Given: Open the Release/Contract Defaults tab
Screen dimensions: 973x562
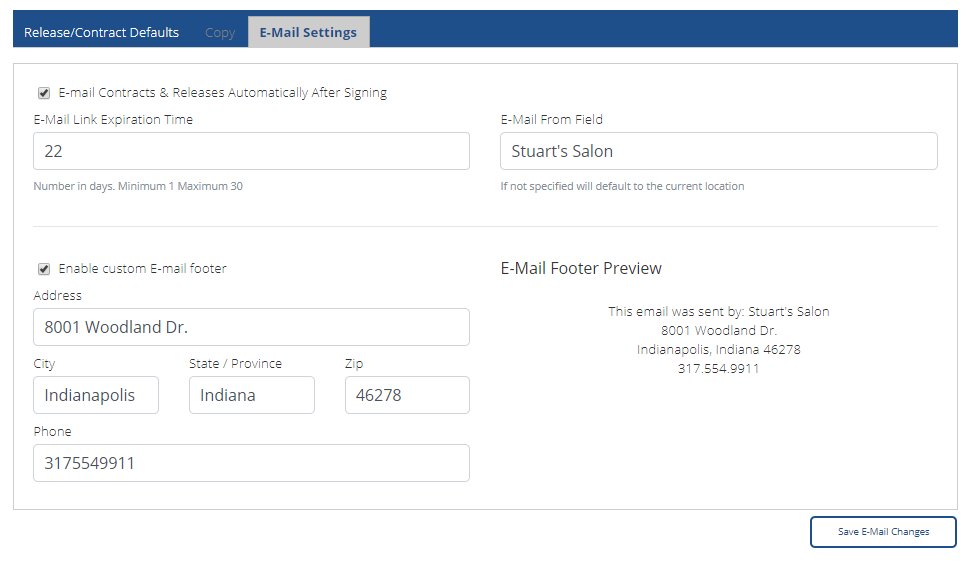Looking at the screenshot, I should point(101,32).
